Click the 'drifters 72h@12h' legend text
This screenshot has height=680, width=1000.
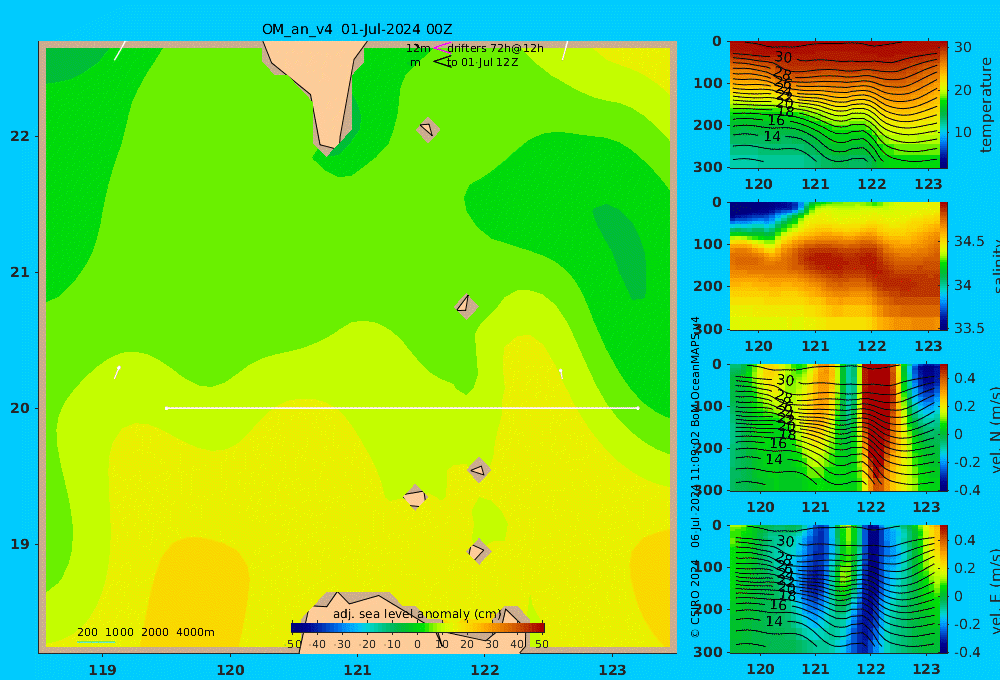496,48
